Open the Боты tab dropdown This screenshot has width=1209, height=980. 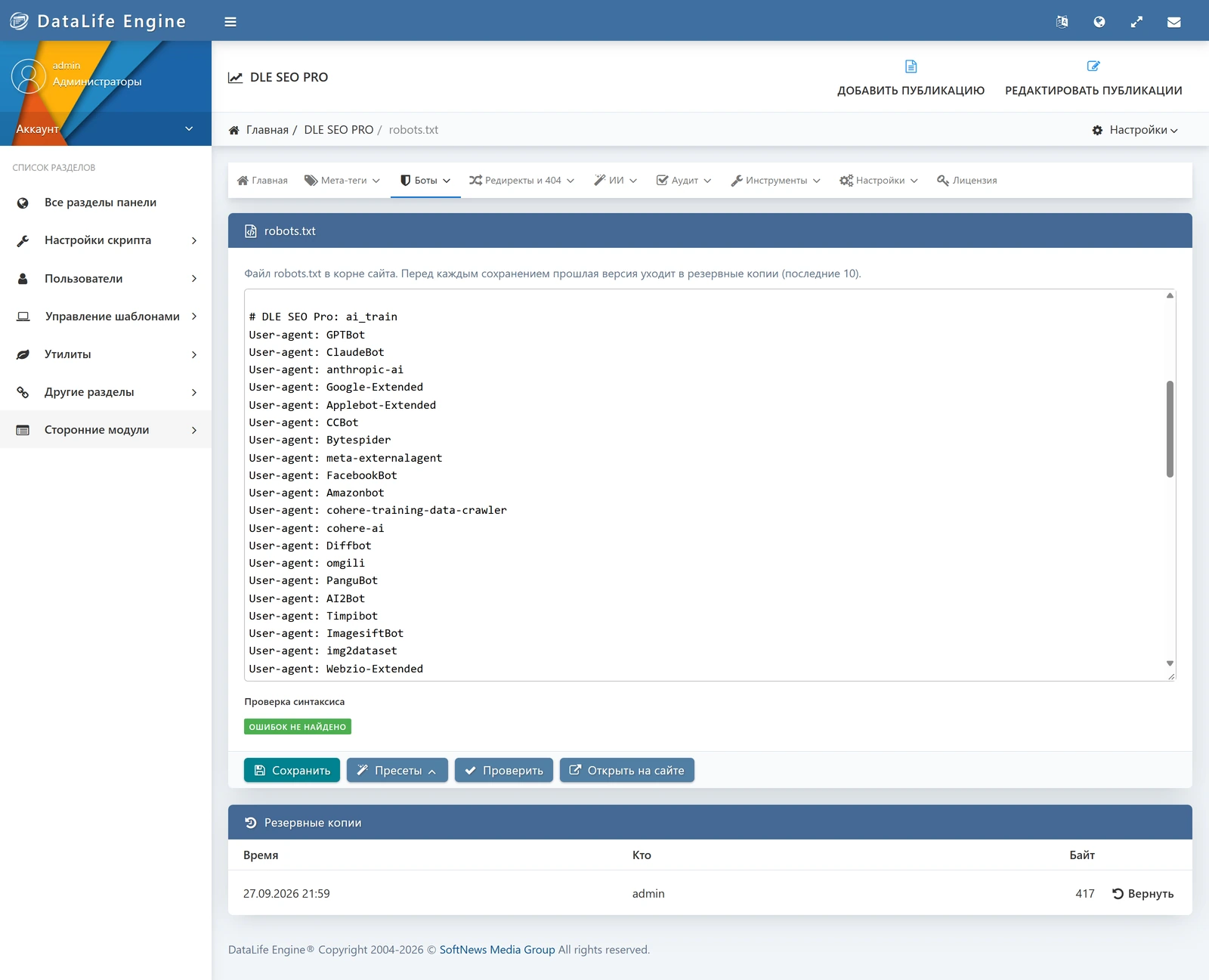click(425, 181)
